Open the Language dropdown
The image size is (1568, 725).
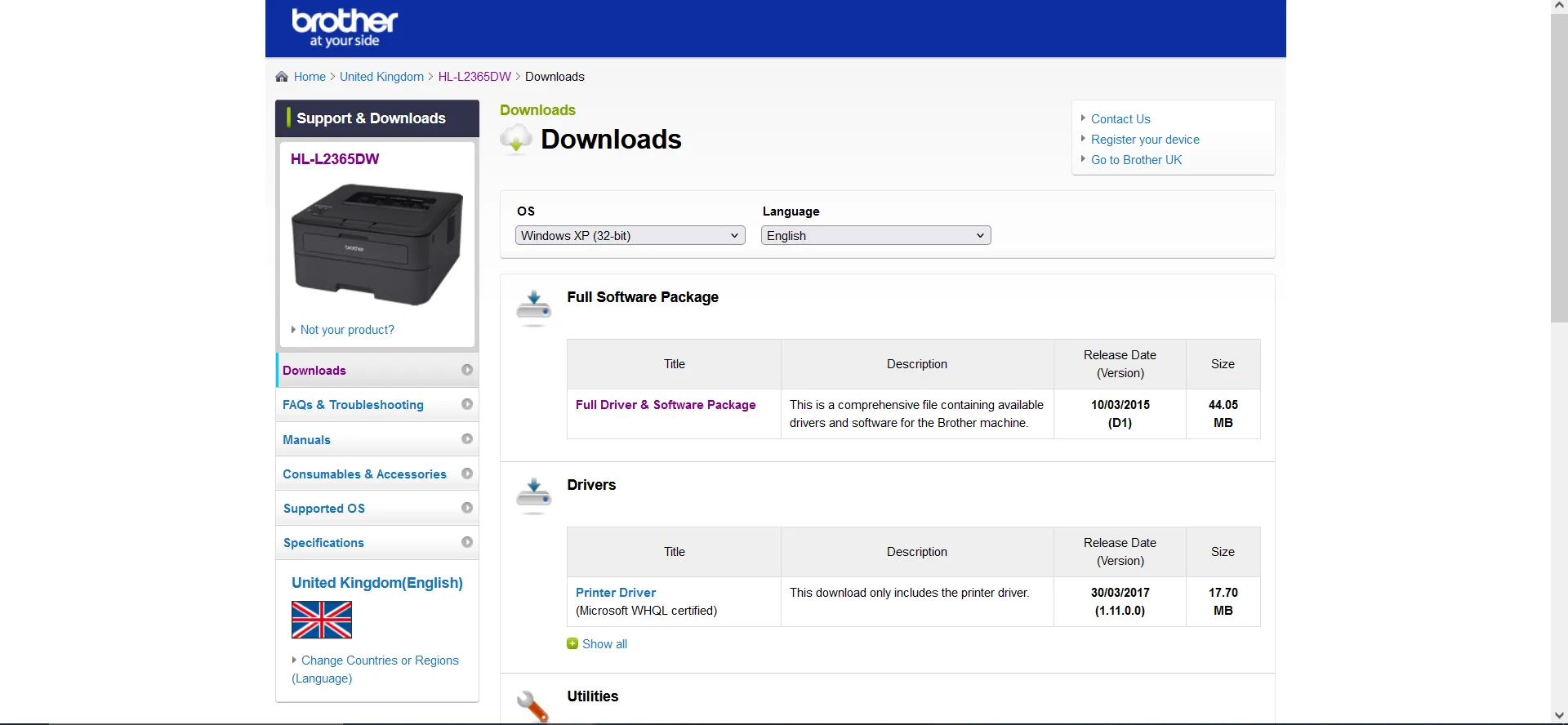pos(875,236)
